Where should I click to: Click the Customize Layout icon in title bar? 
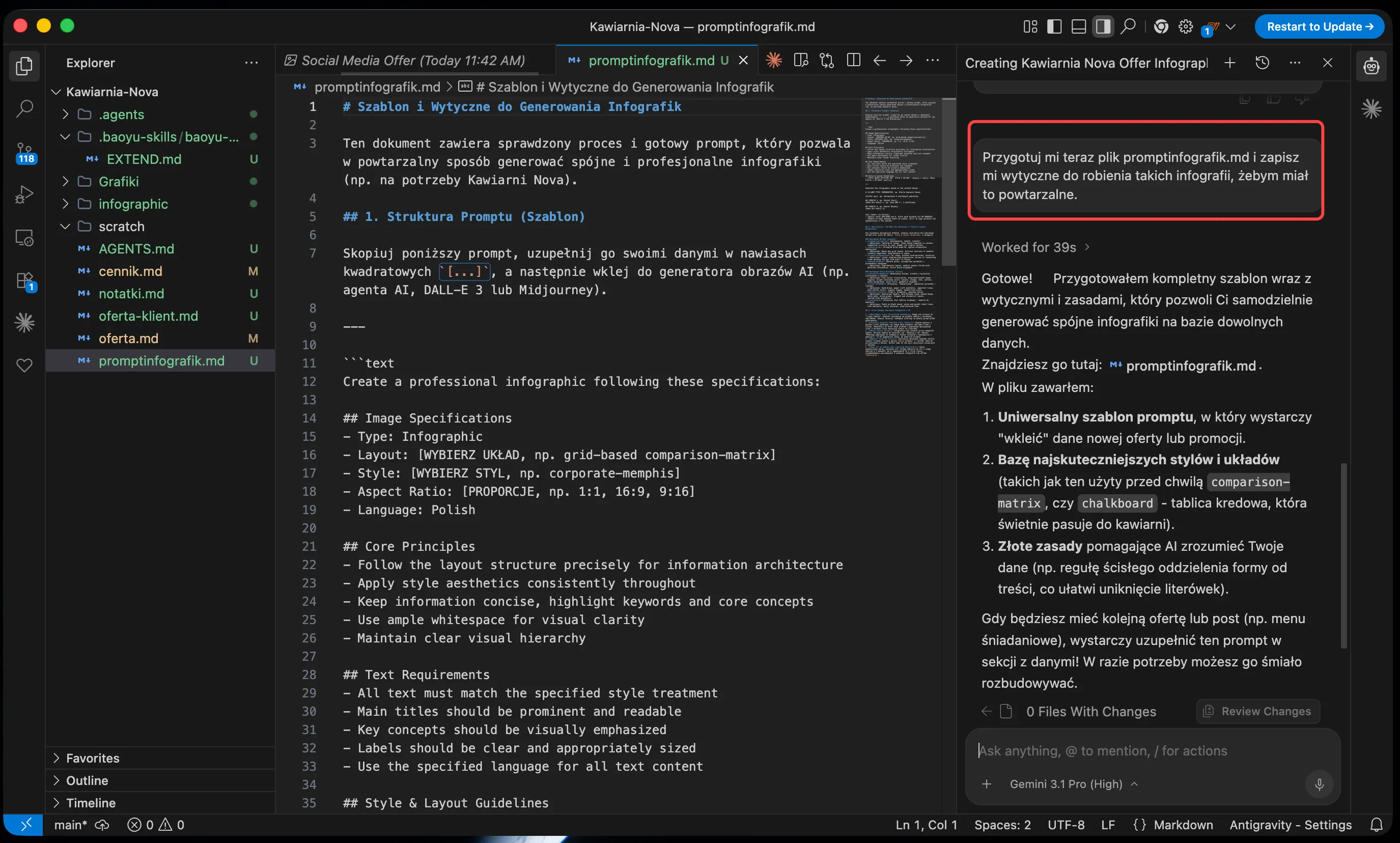point(1030,26)
